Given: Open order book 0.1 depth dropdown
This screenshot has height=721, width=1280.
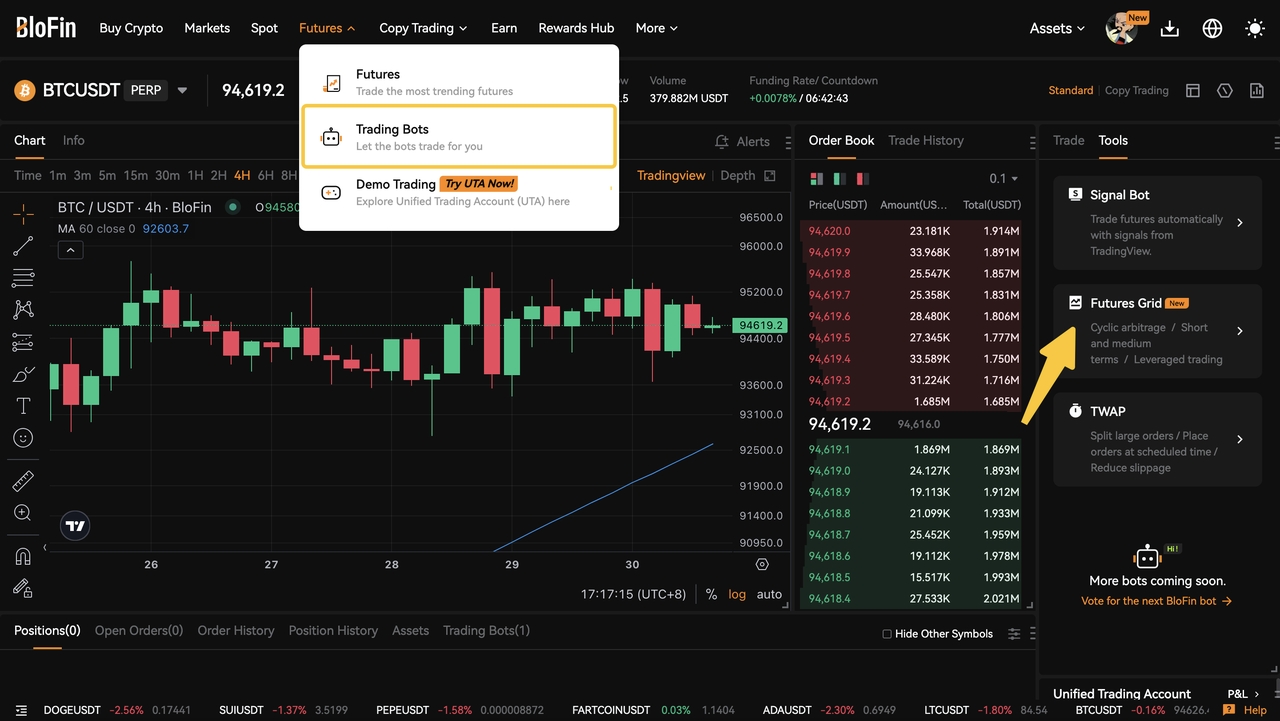Looking at the screenshot, I should 1003,179.
